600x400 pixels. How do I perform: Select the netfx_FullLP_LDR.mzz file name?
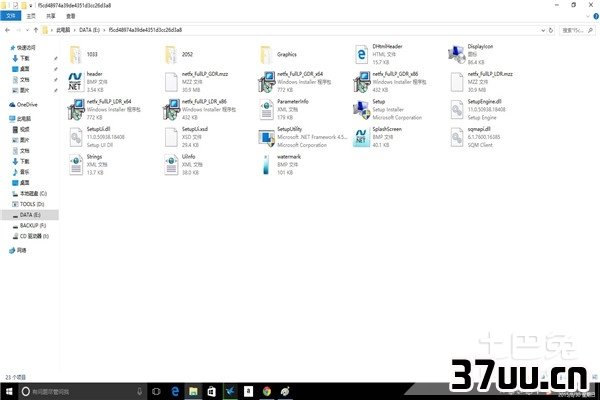tap(490, 73)
